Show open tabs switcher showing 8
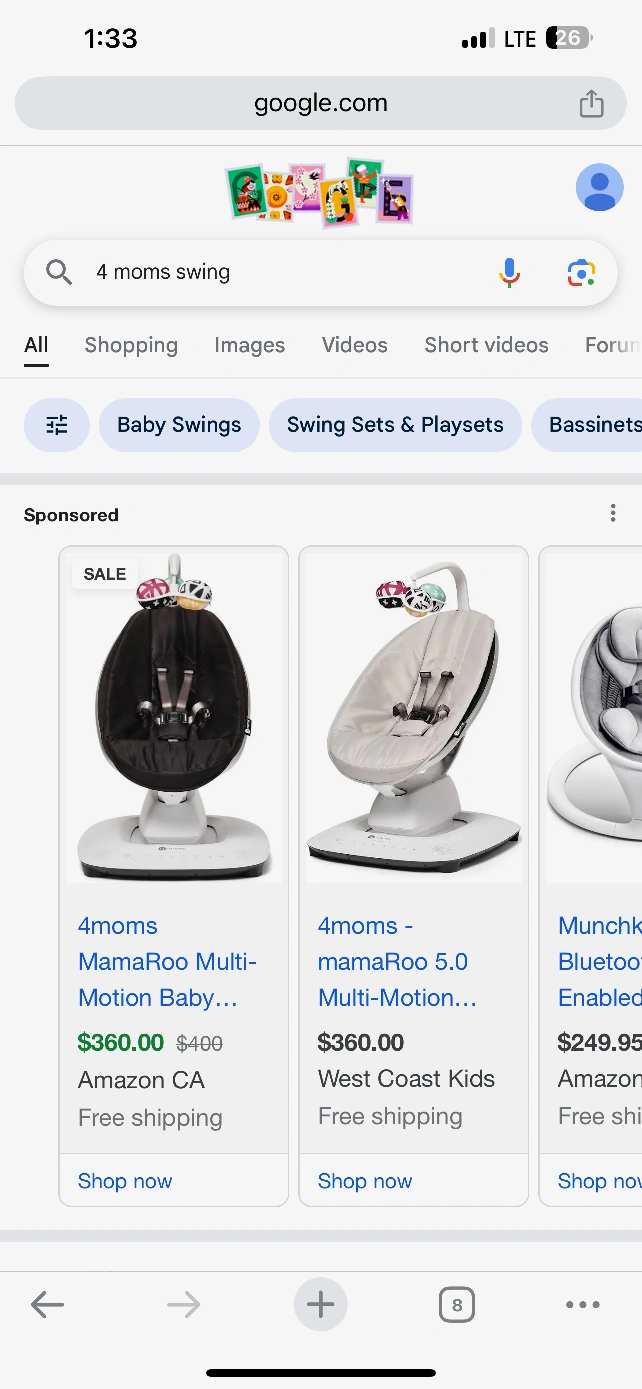 pyautogui.click(x=457, y=1304)
